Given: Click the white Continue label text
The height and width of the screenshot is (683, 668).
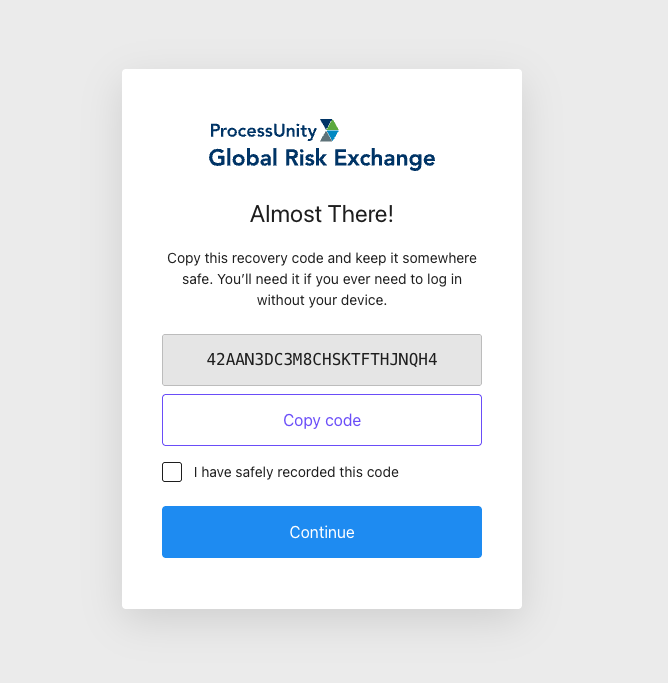Looking at the screenshot, I should pos(322,532).
